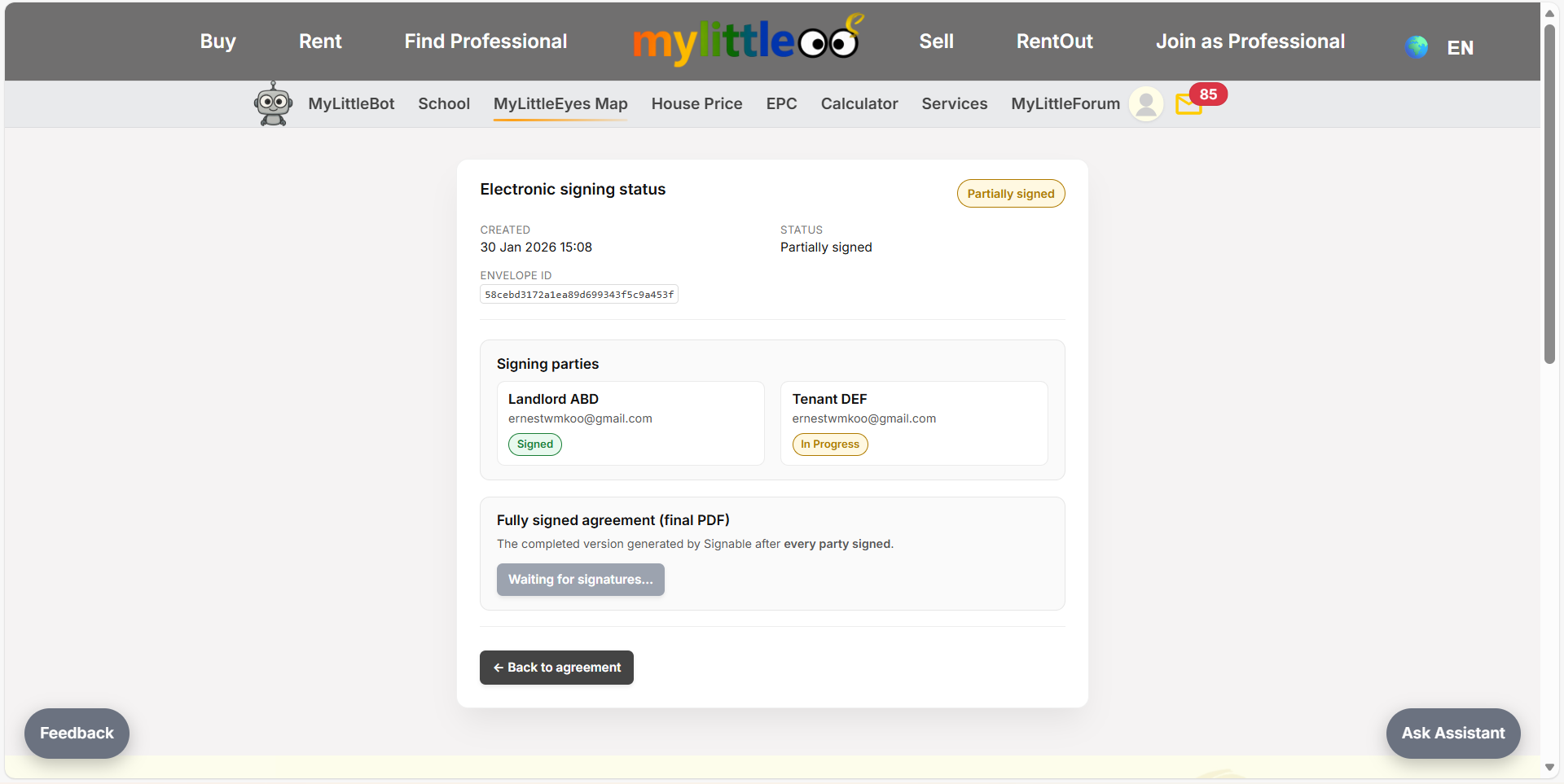Open the user profile avatar icon
The image size is (1564, 784).
point(1145,103)
